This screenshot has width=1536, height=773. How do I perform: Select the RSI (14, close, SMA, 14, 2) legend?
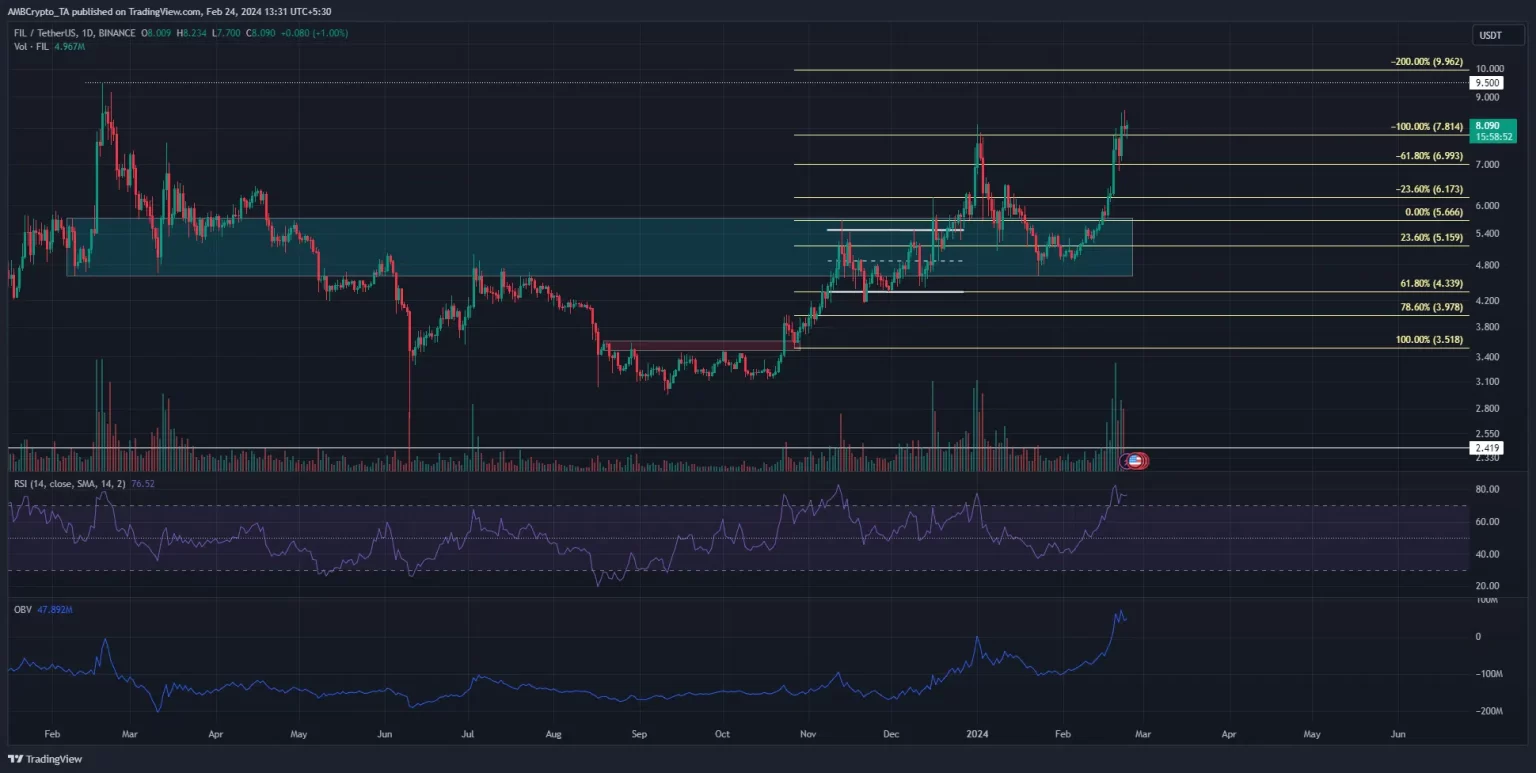coord(71,484)
